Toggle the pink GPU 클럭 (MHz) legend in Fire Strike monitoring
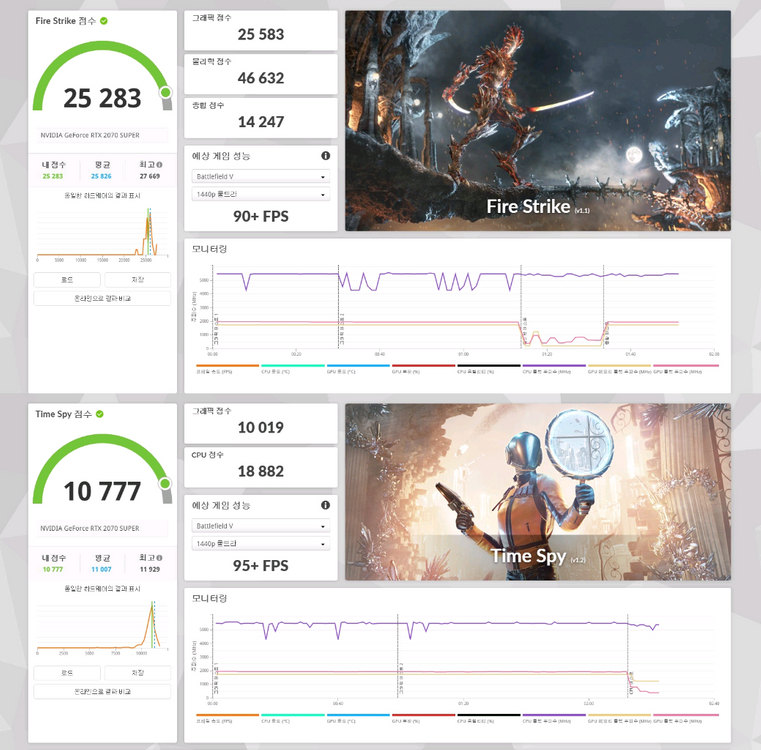Image resolution: width=761 pixels, height=750 pixels. click(x=686, y=368)
